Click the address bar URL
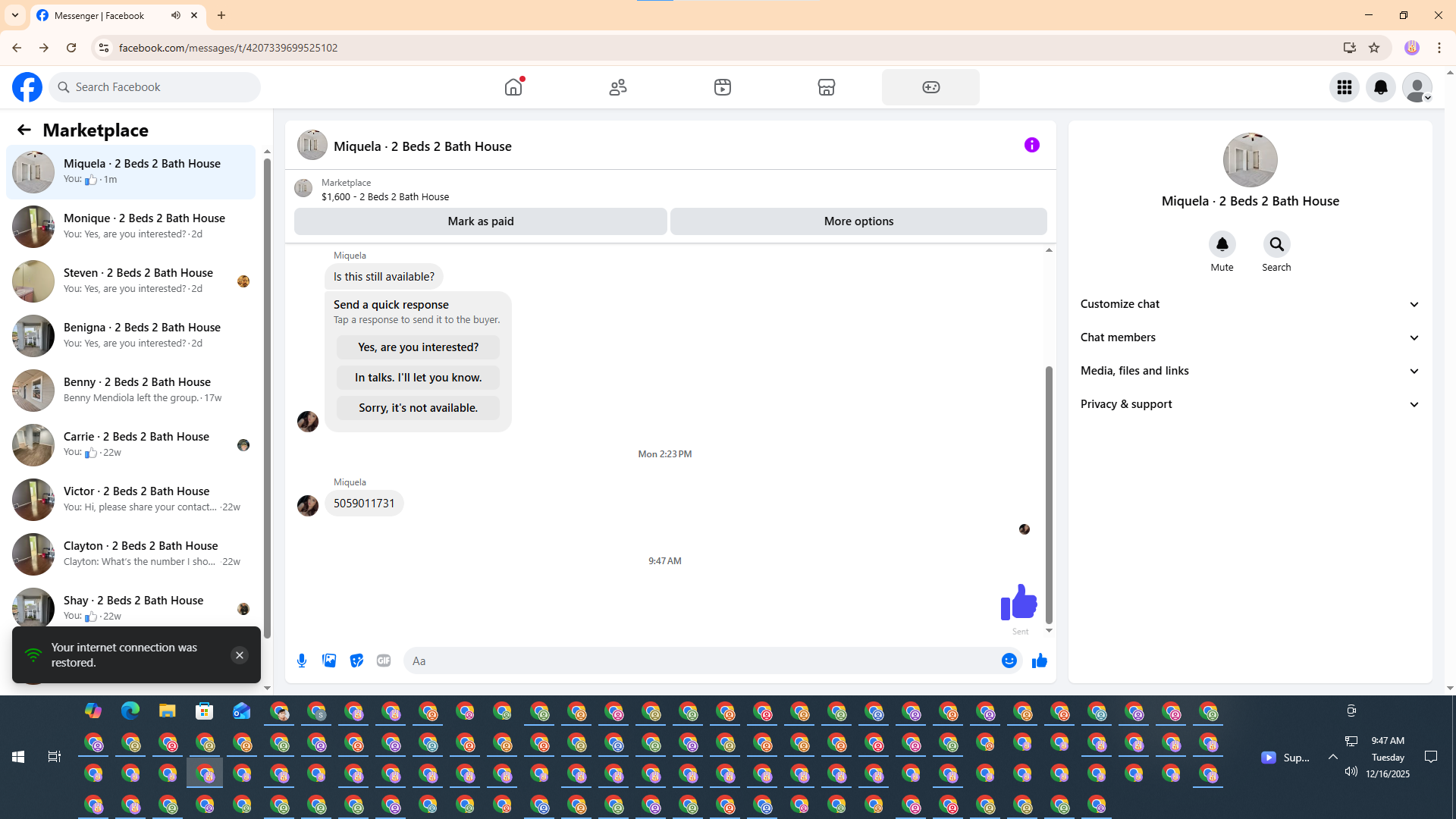The height and width of the screenshot is (819, 1456). tap(228, 48)
